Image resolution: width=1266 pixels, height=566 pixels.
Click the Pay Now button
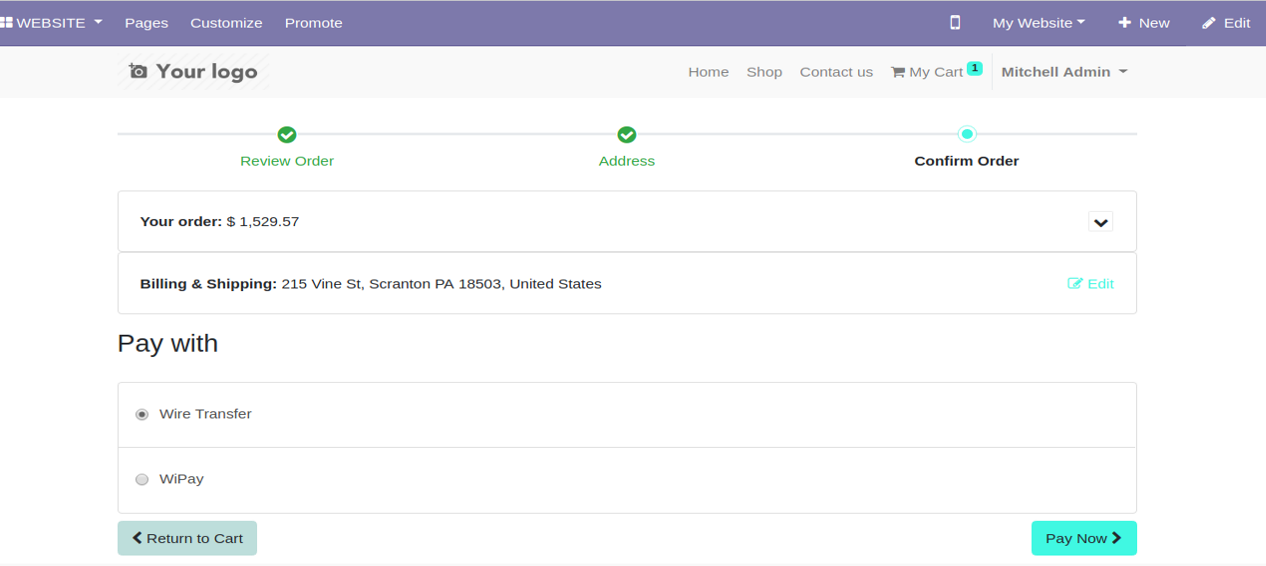pos(1084,538)
